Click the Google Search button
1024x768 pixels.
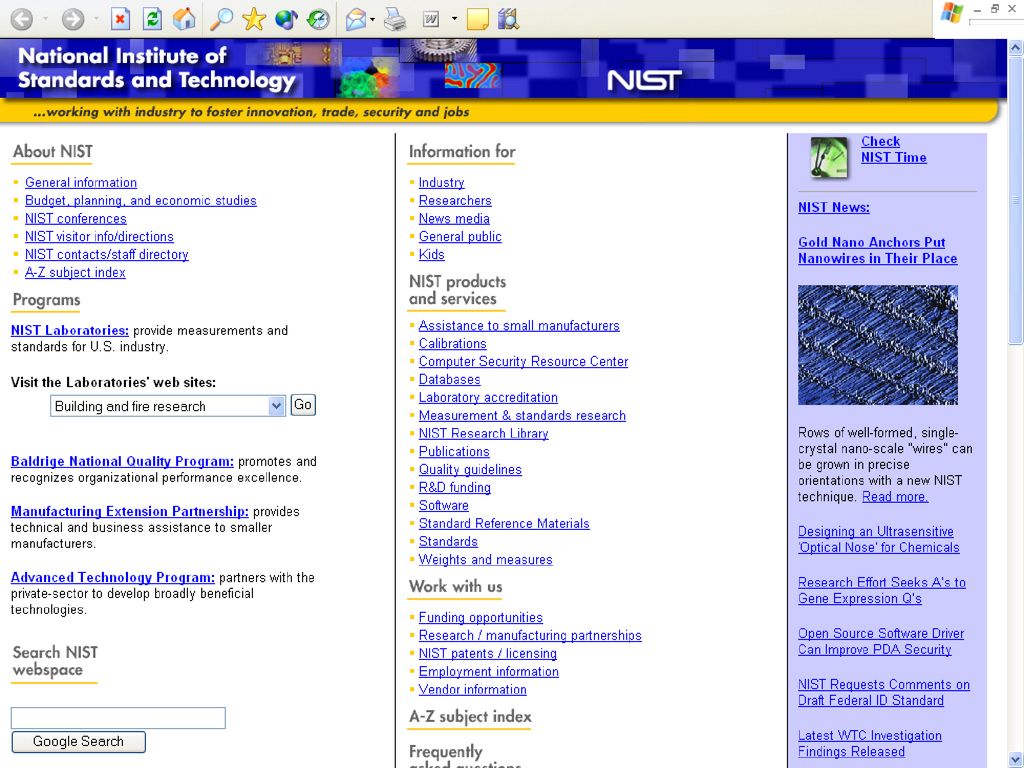78,742
